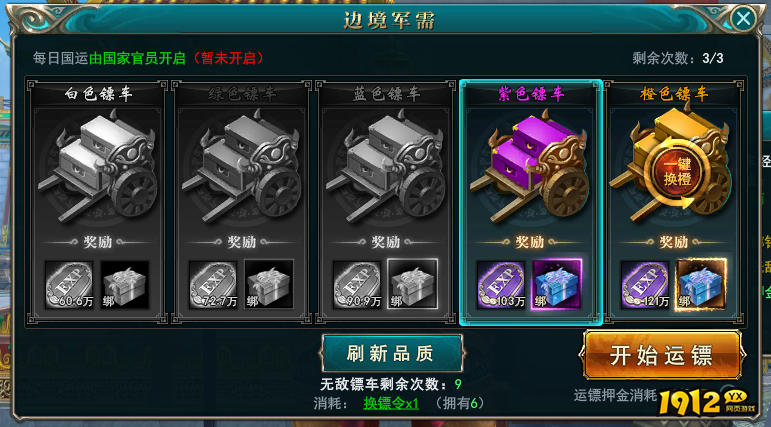771x427 pixels.
Task: Close the 边境军需 window
Action: (743, 19)
